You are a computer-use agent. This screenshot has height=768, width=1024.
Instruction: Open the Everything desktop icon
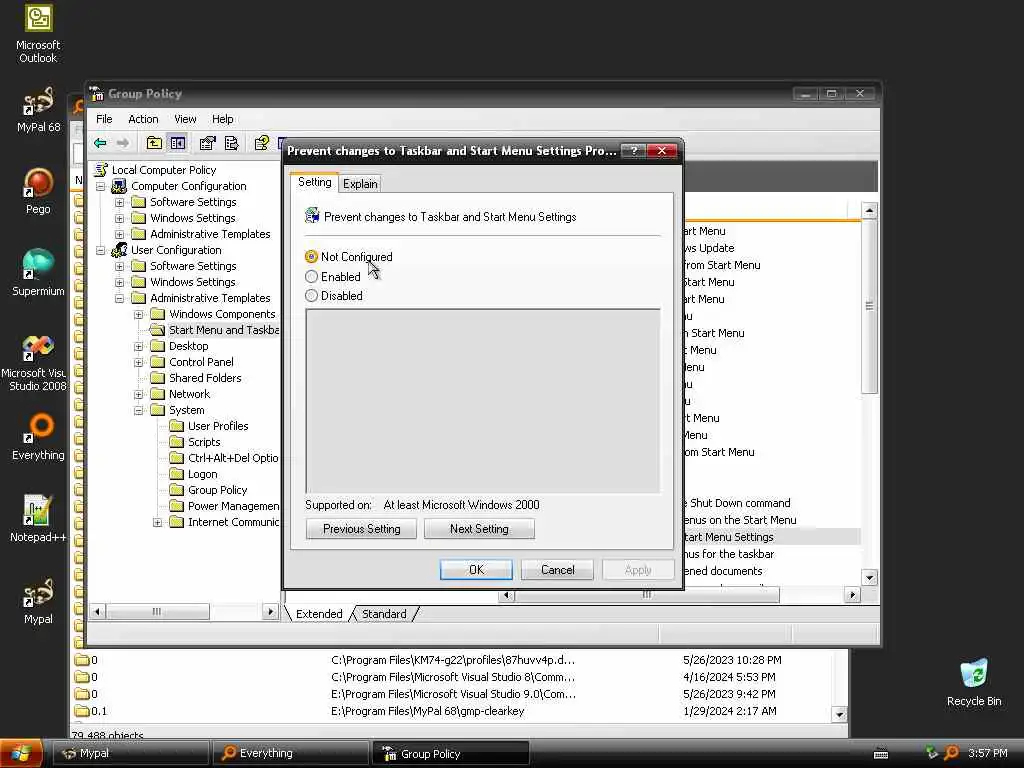(38, 437)
